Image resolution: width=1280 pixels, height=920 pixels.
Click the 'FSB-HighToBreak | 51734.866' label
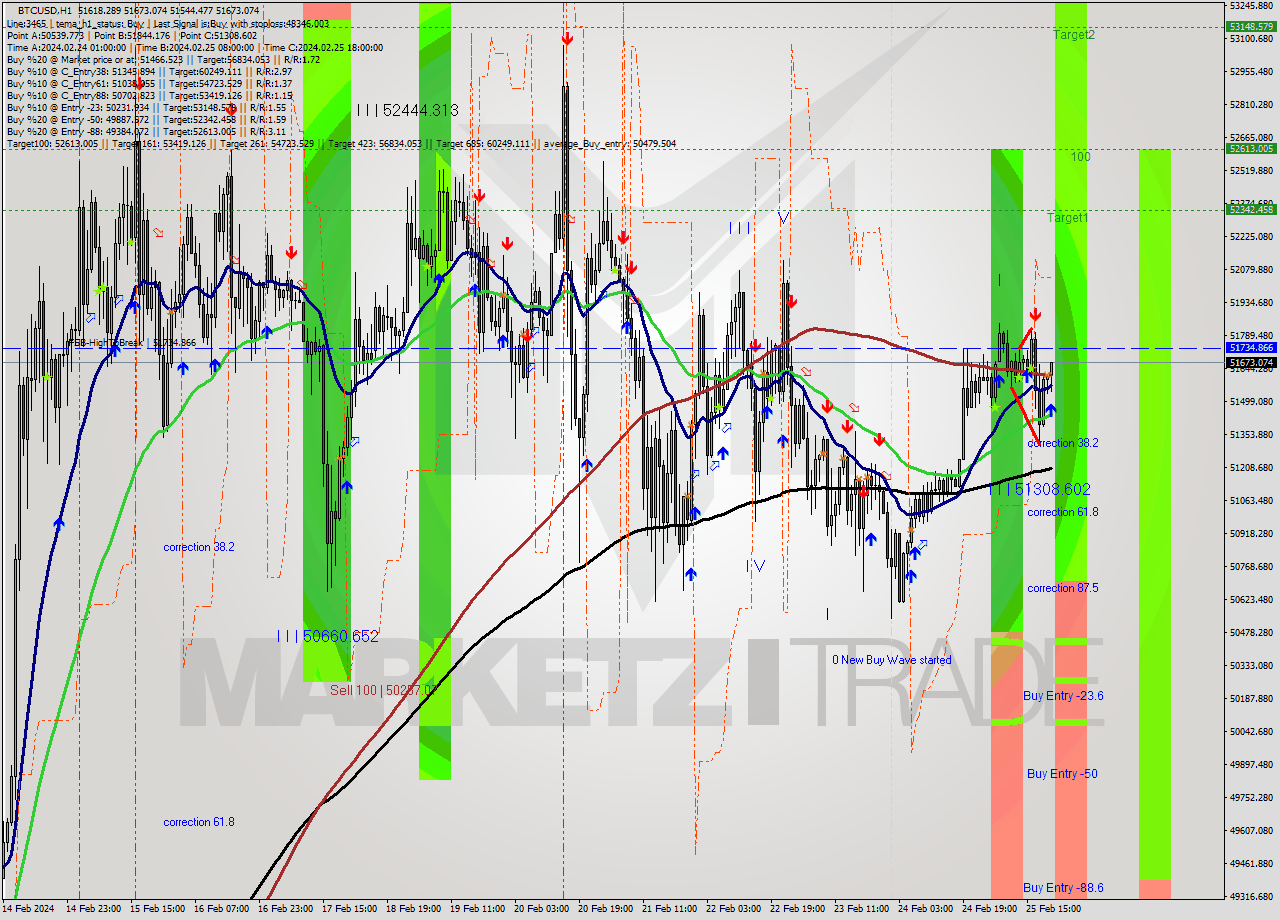[131, 342]
